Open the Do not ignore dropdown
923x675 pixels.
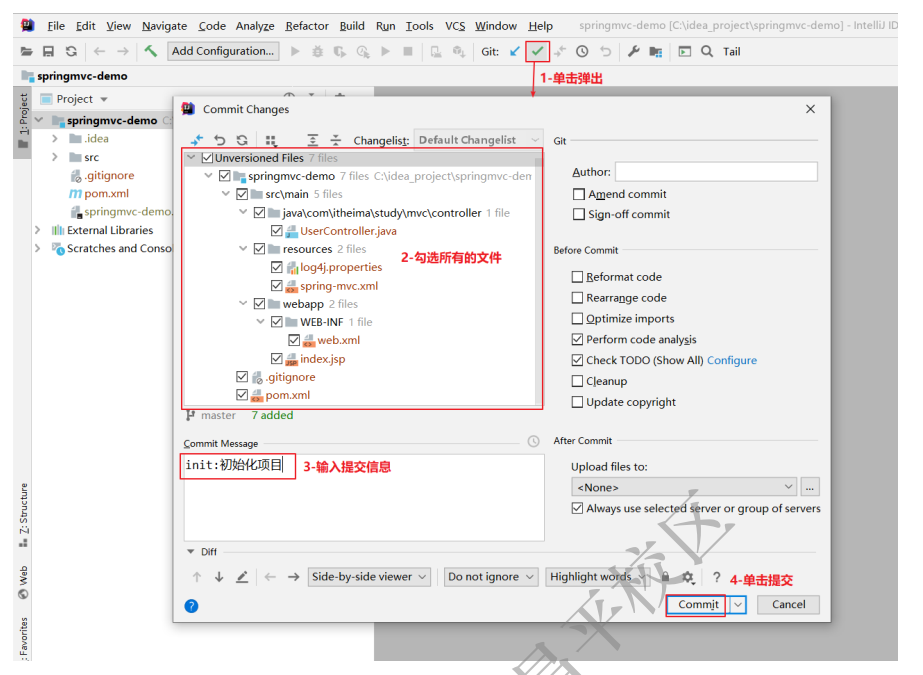tap(491, 577)
